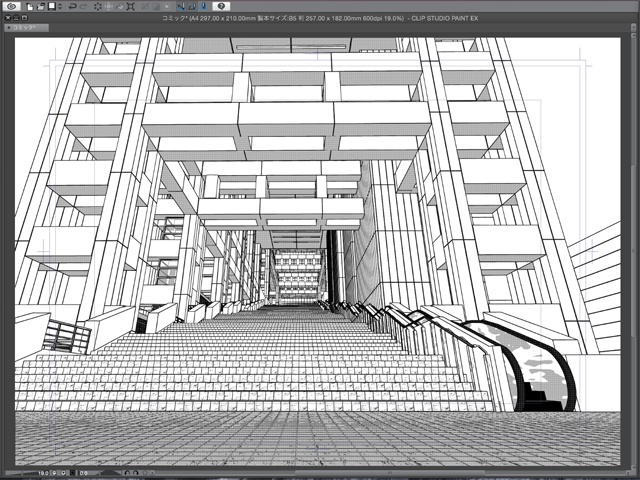
Task: Switch to the コミック canvas tab
Action: point(26,28)
